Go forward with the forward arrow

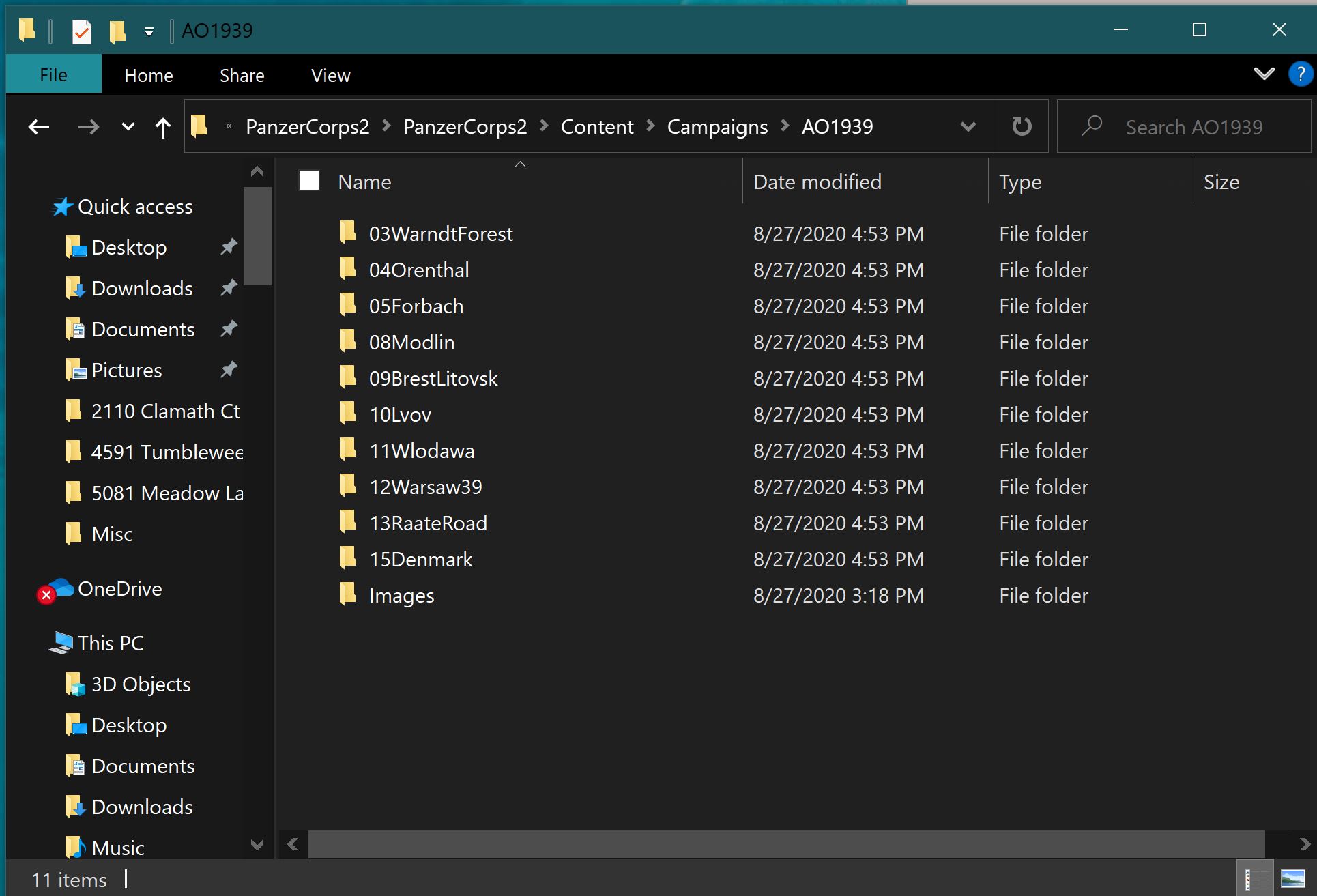pyautogui.click(x=89, y=127)
